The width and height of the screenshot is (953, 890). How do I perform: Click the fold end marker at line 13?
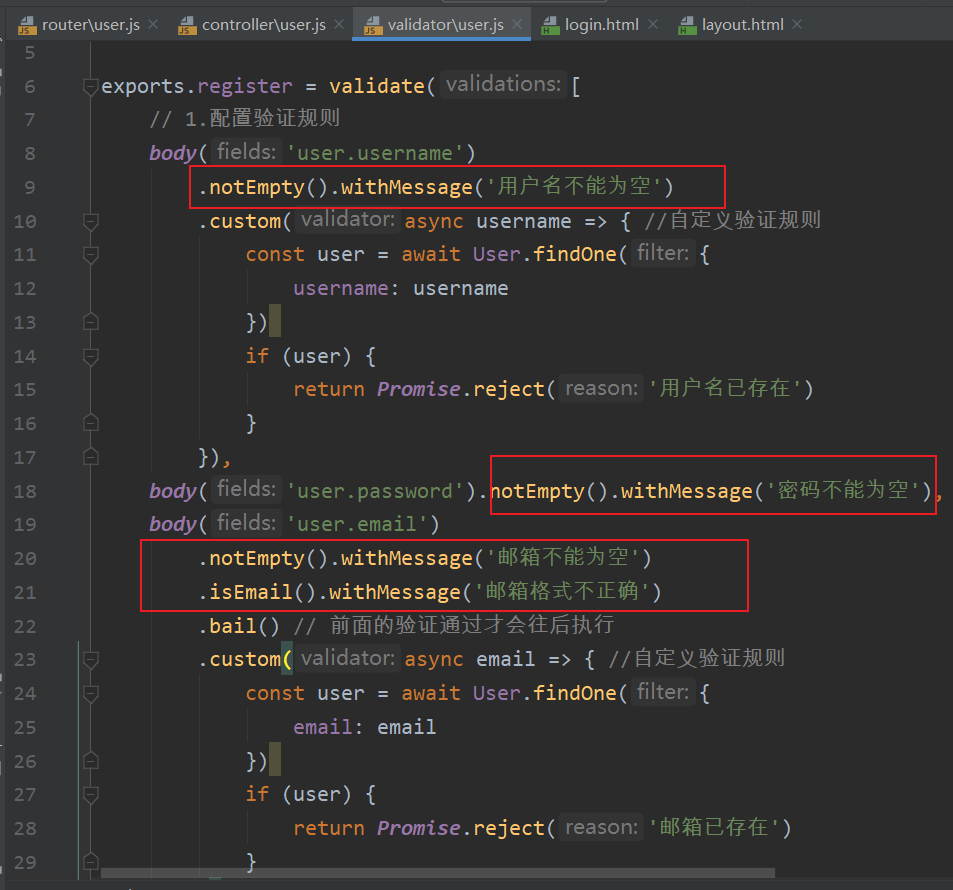pyautogui.click(x=91, y=322)
